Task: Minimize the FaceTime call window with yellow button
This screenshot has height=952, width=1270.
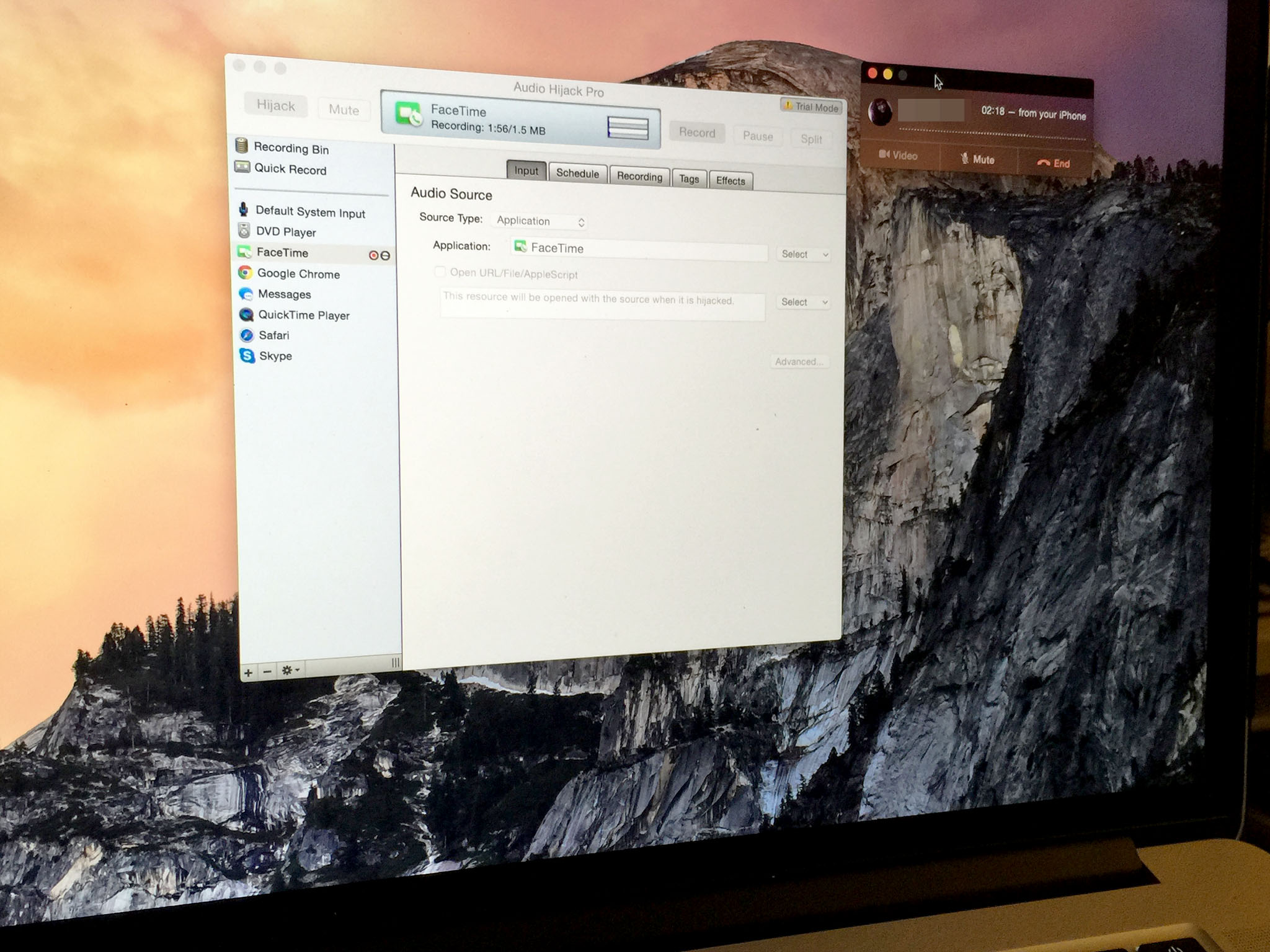Action: (x=888, y=75)
